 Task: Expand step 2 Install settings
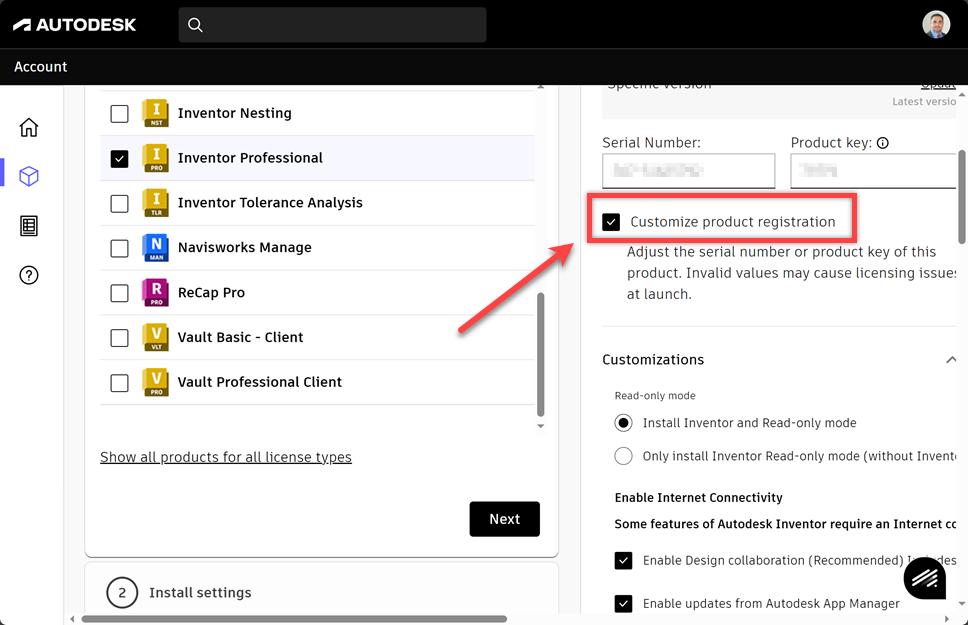click(x=200, y=593)
